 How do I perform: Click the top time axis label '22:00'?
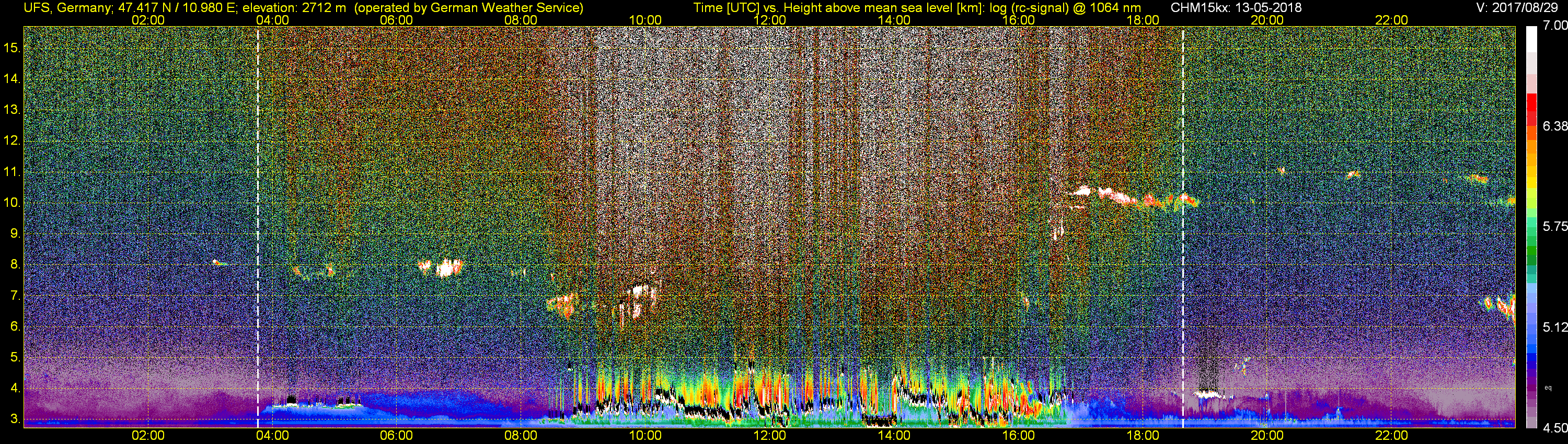pyautogui.click(x=1391, y=20)
